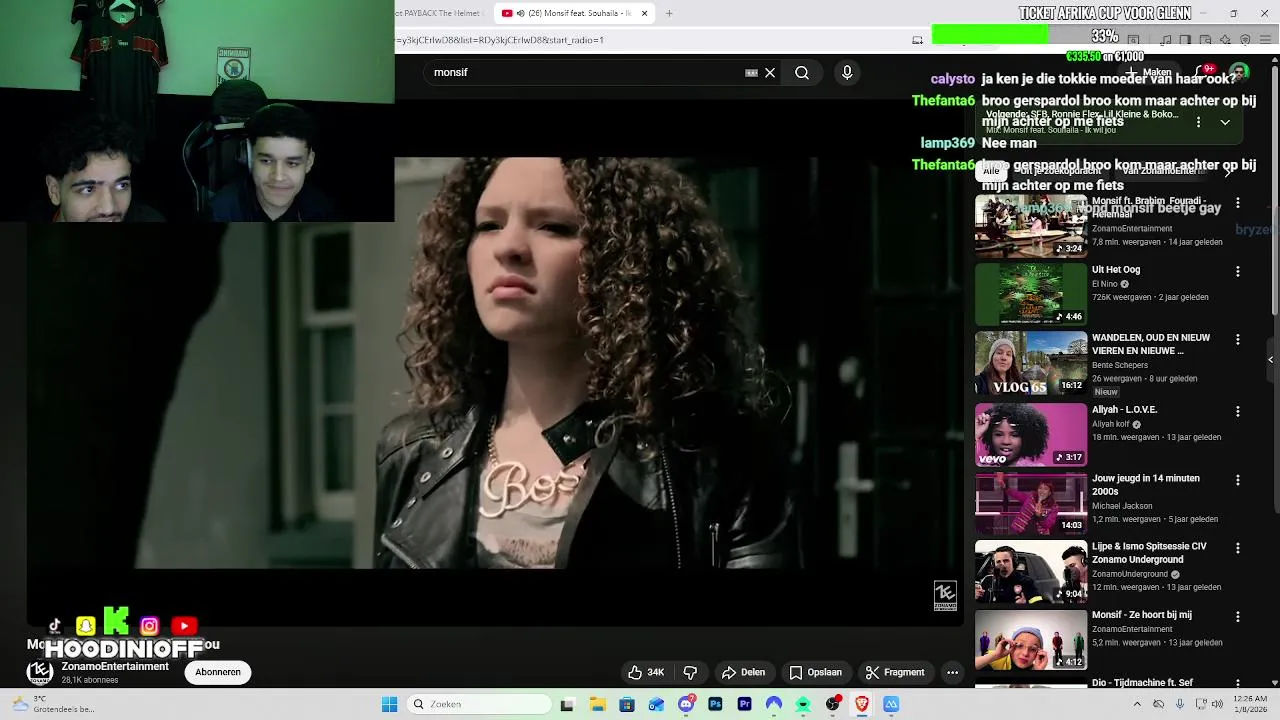The width and height of the screenshot is (1280, 720).
Task: Click the taskbar Zoeken search box
Action: [x=479, y=704]
